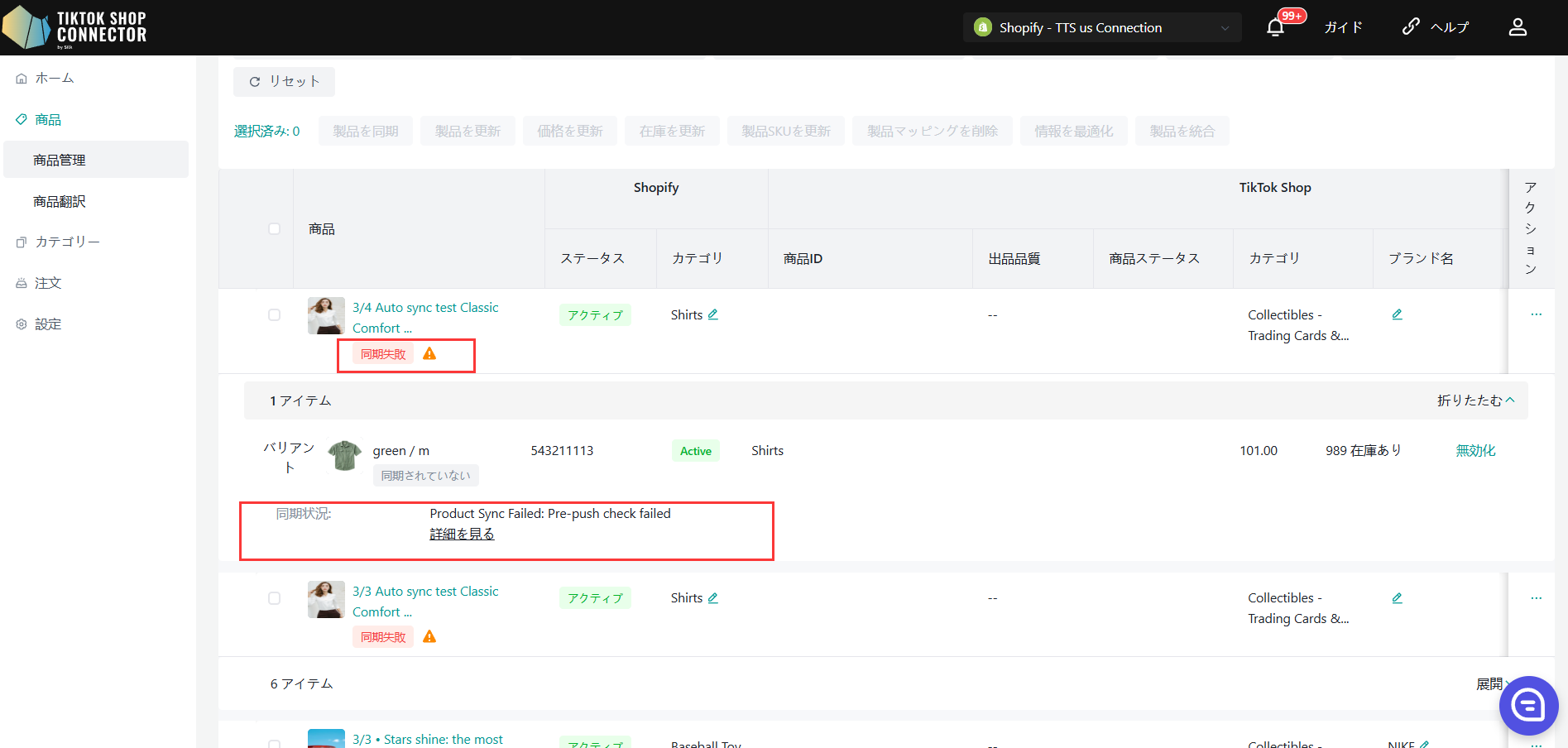
Task: Click 製品を更新 button
Action: coord(468,131)
